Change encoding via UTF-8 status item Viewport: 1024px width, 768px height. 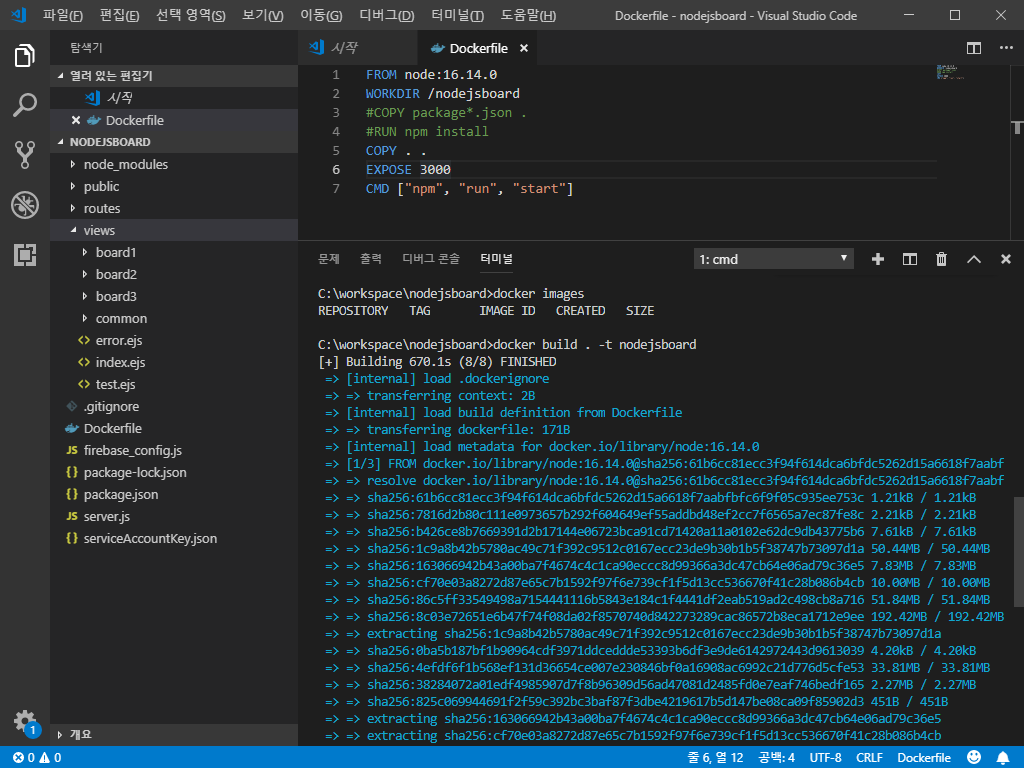[825, 758]
